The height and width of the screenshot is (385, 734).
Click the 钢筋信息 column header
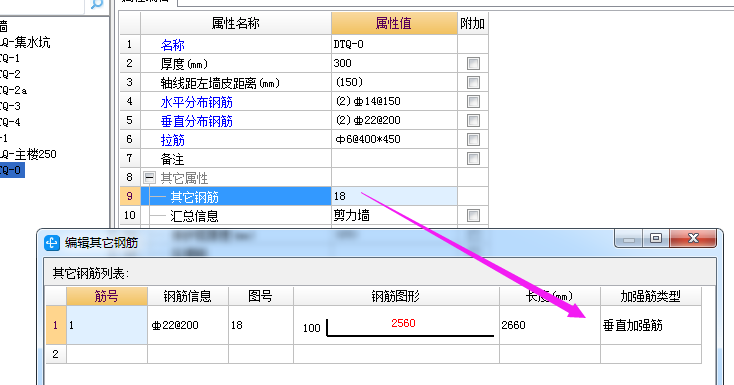[188, 296]
